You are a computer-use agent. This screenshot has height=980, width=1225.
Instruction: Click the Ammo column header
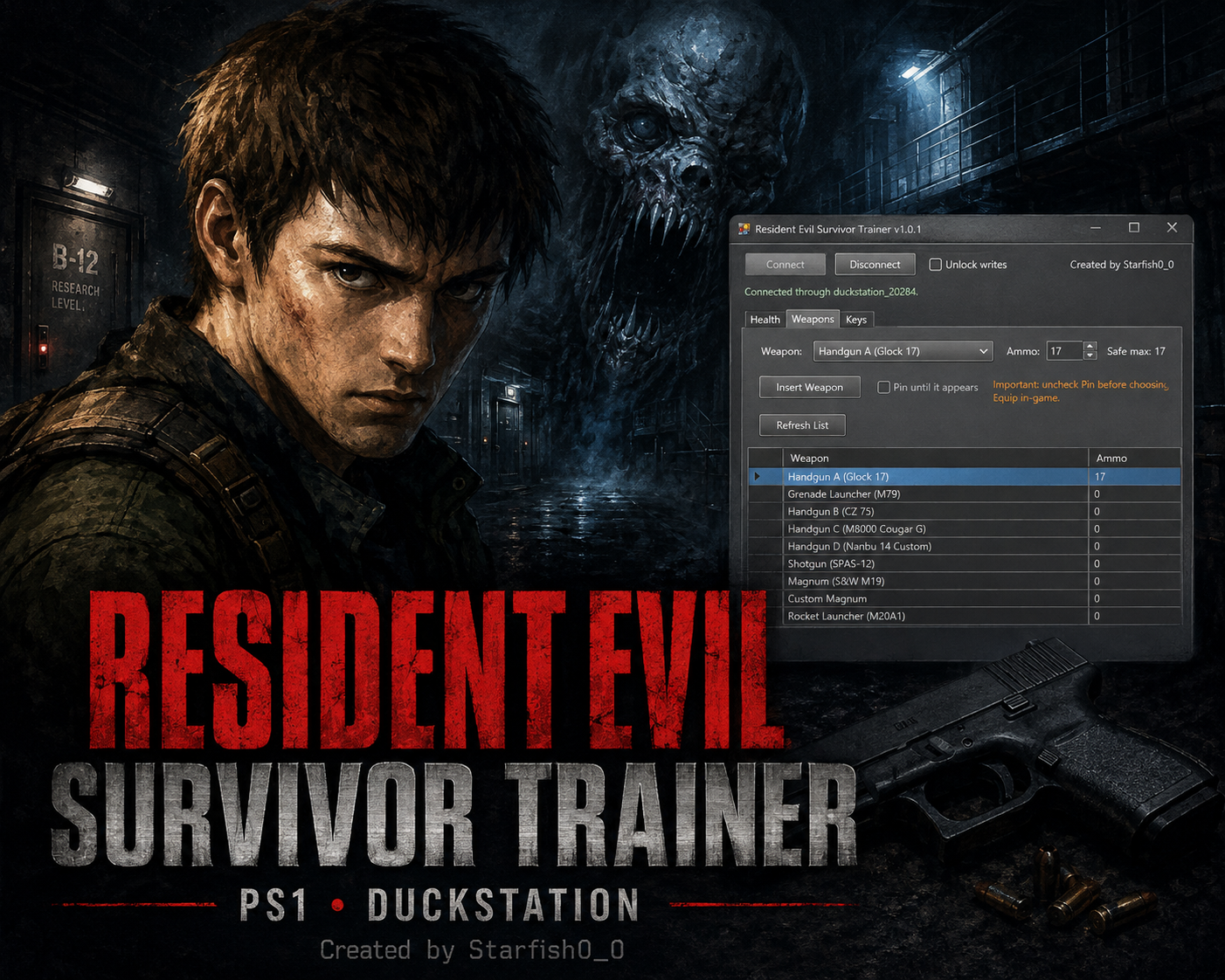click(x=1134, y=458)
